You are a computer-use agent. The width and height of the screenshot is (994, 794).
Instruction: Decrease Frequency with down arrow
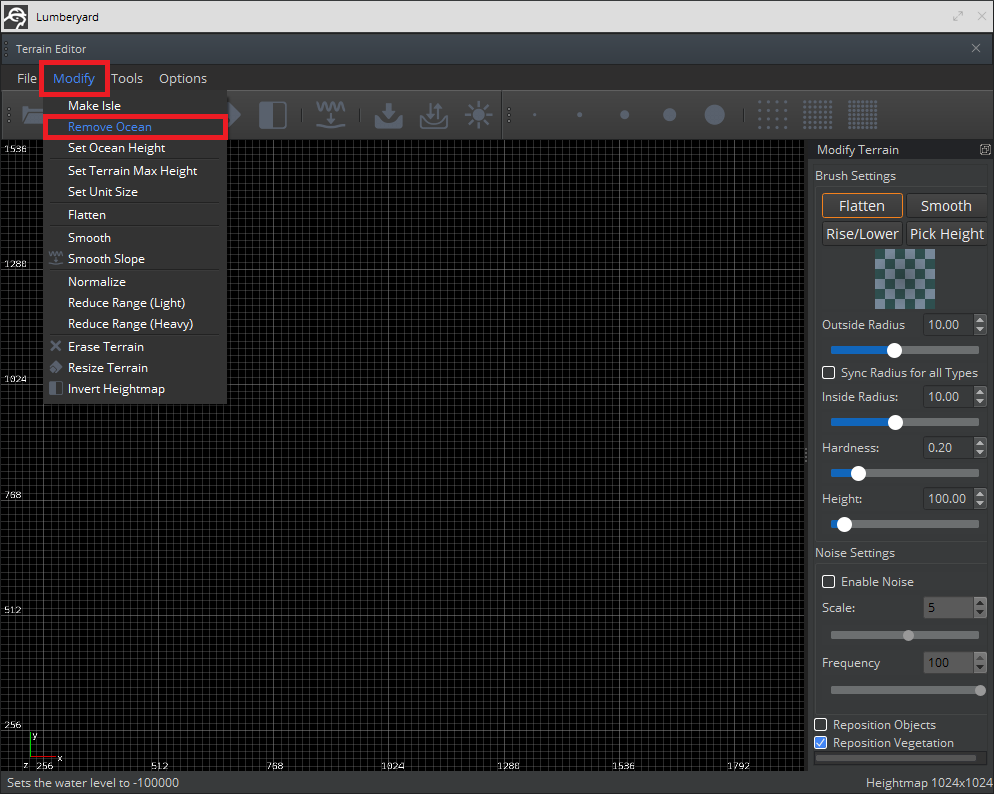pos(980,669)
